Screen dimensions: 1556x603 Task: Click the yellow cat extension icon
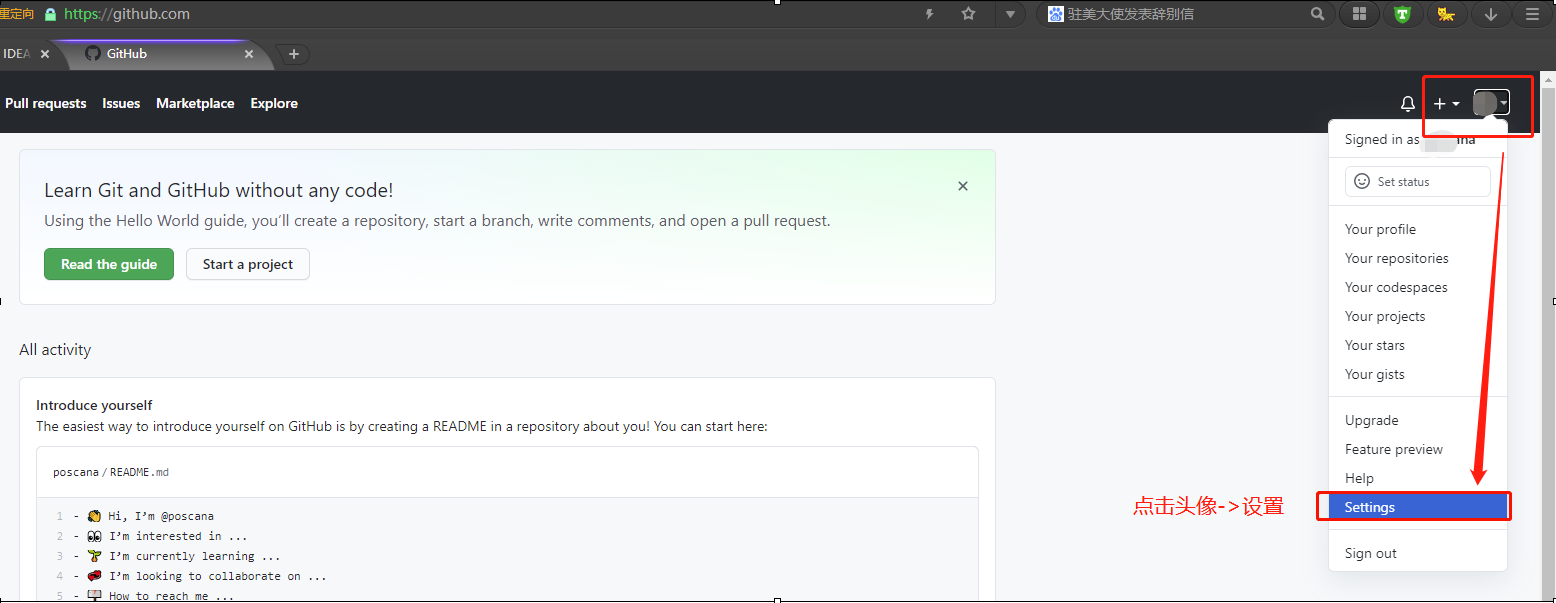pyautogui.click(x=1445, y=14)
